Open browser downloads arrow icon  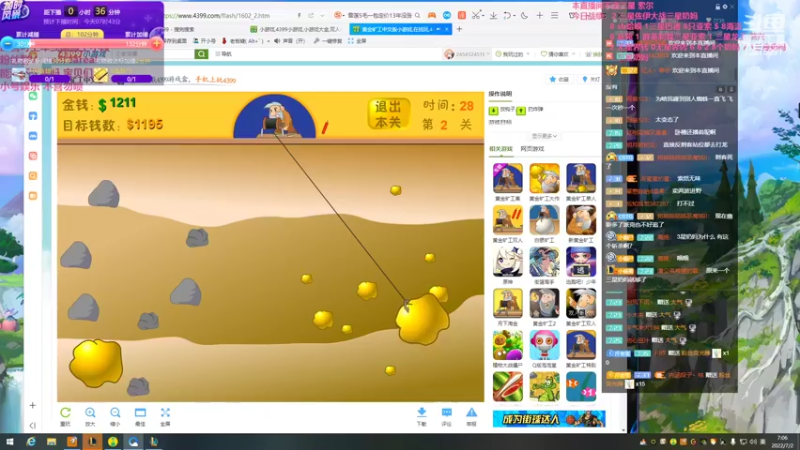pos(493,16)
